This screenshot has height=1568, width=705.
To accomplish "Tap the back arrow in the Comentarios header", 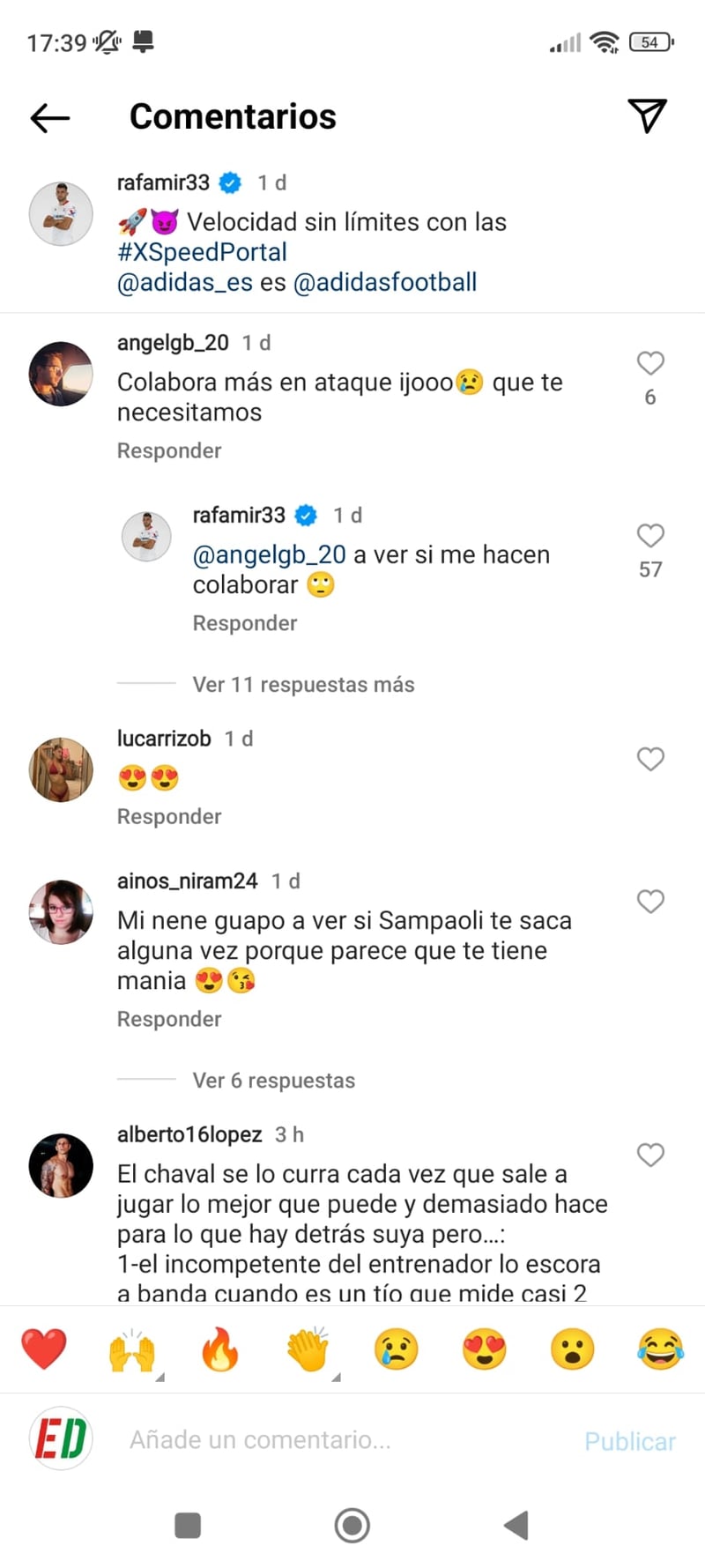I will tap(50, 117).
